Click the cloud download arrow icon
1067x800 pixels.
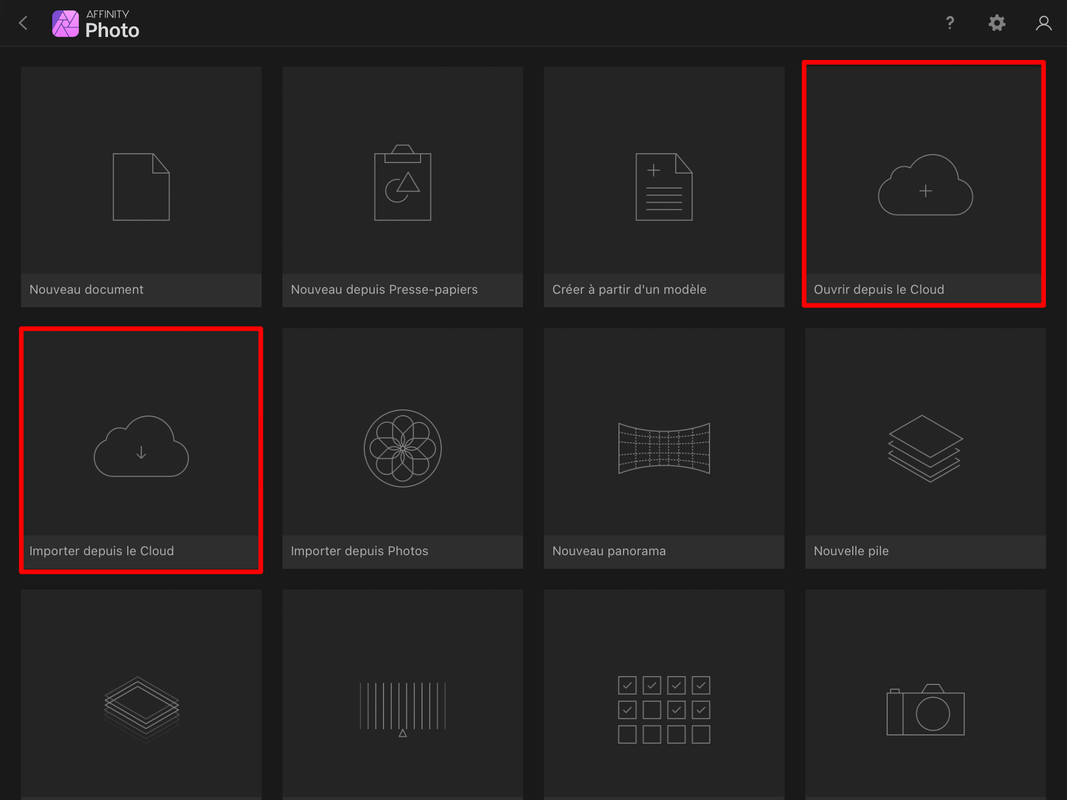coord(141,446)
